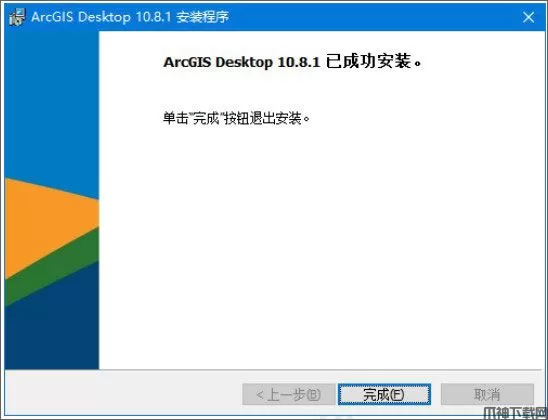Click the light blue upper banner area

(52, 105)
